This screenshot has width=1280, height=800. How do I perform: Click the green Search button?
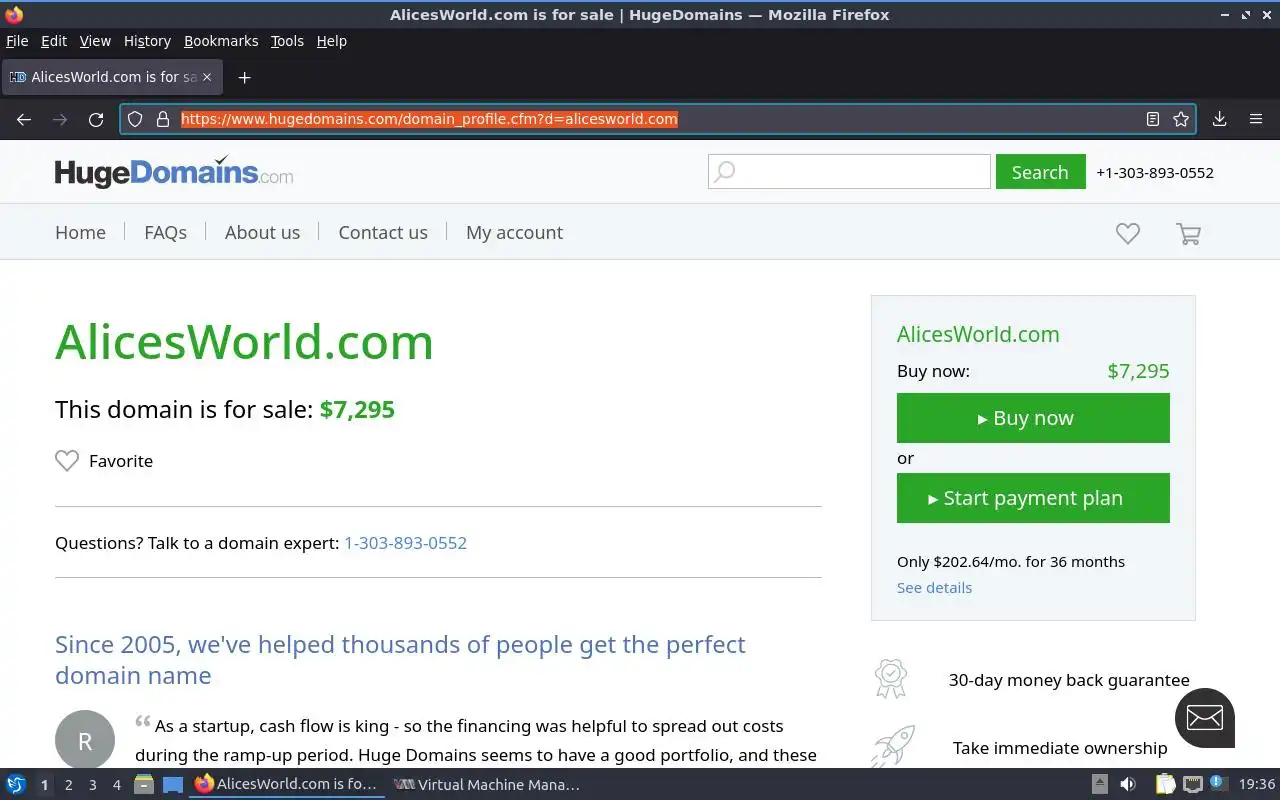(x=1040, y=172)
